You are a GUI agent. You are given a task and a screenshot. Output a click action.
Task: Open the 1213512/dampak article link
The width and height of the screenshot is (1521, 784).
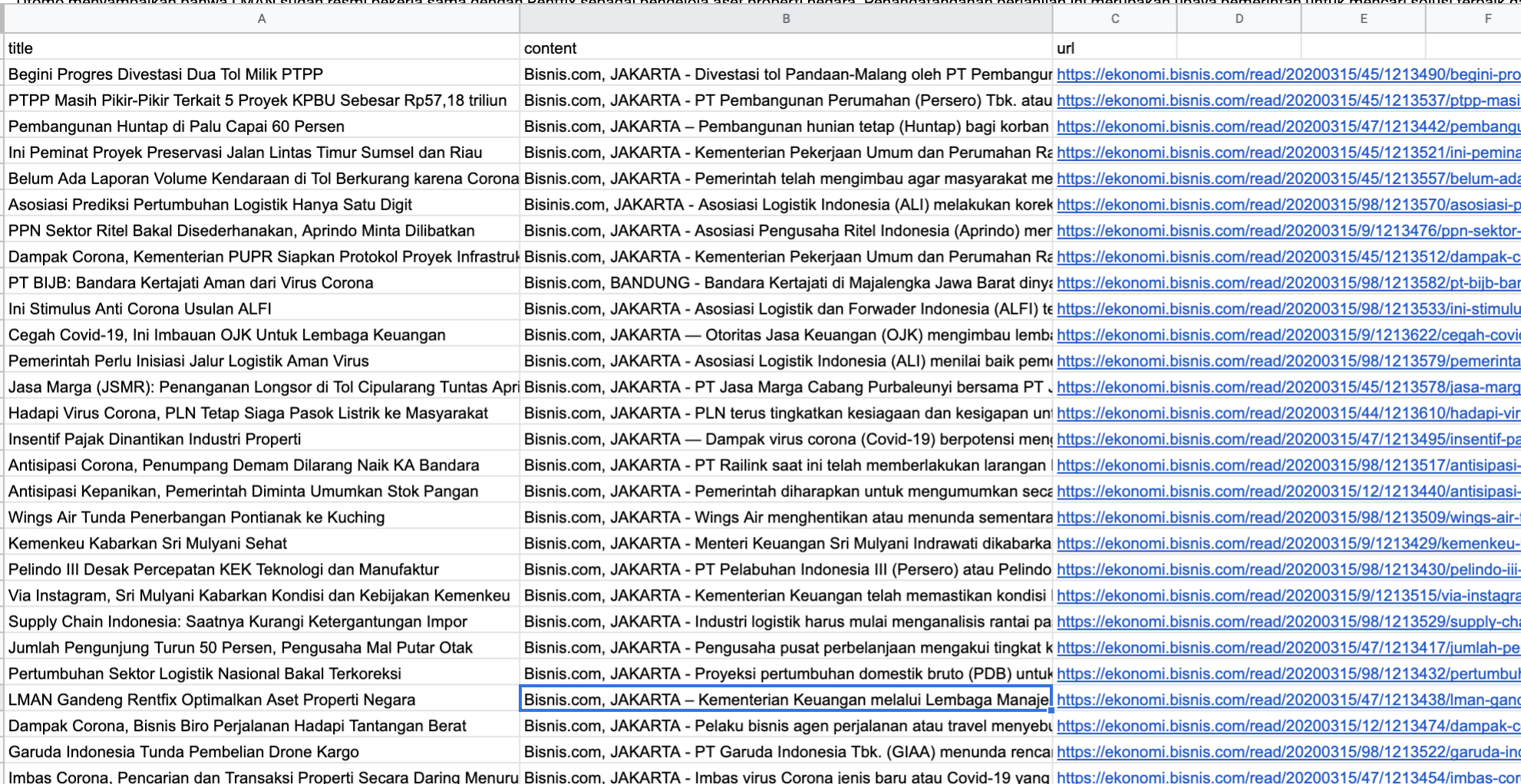coord(1288,257)
